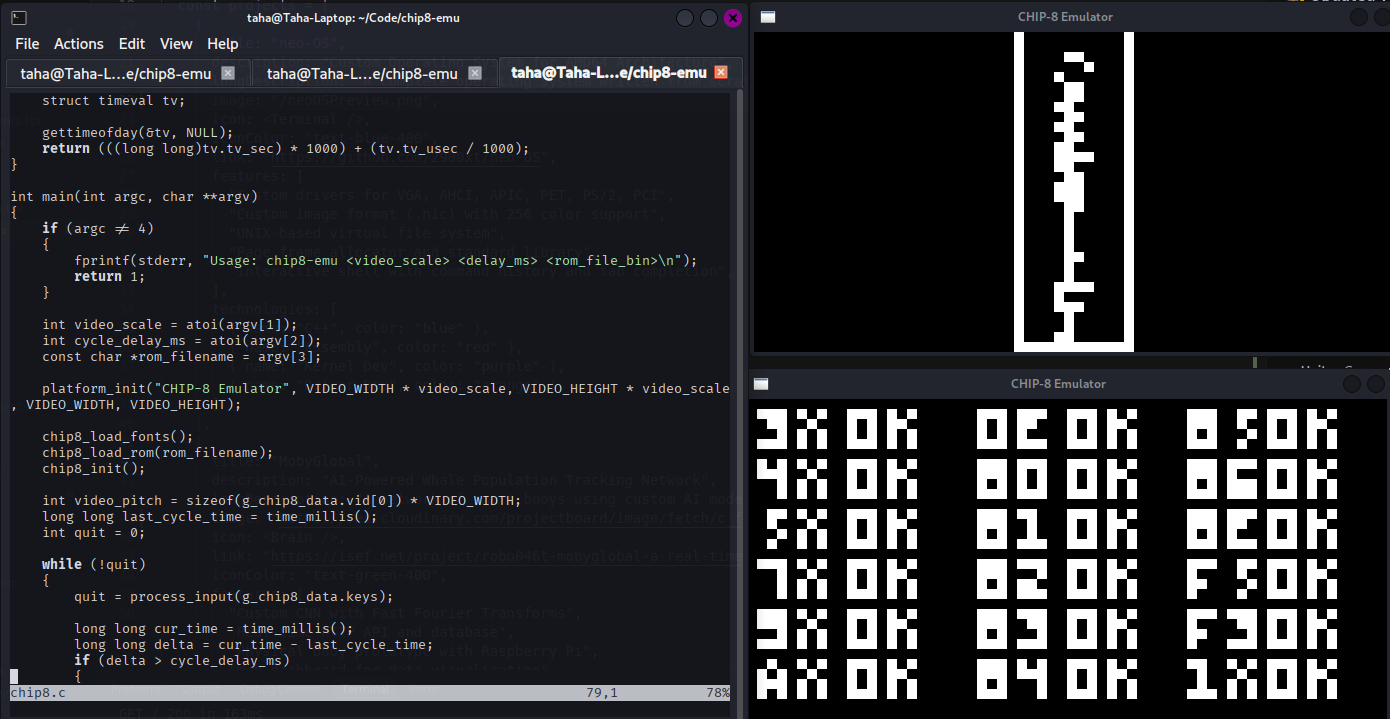Viewport: 1390px width, 719px height.
Task: Maximize the terminal window
Action: 709,18
